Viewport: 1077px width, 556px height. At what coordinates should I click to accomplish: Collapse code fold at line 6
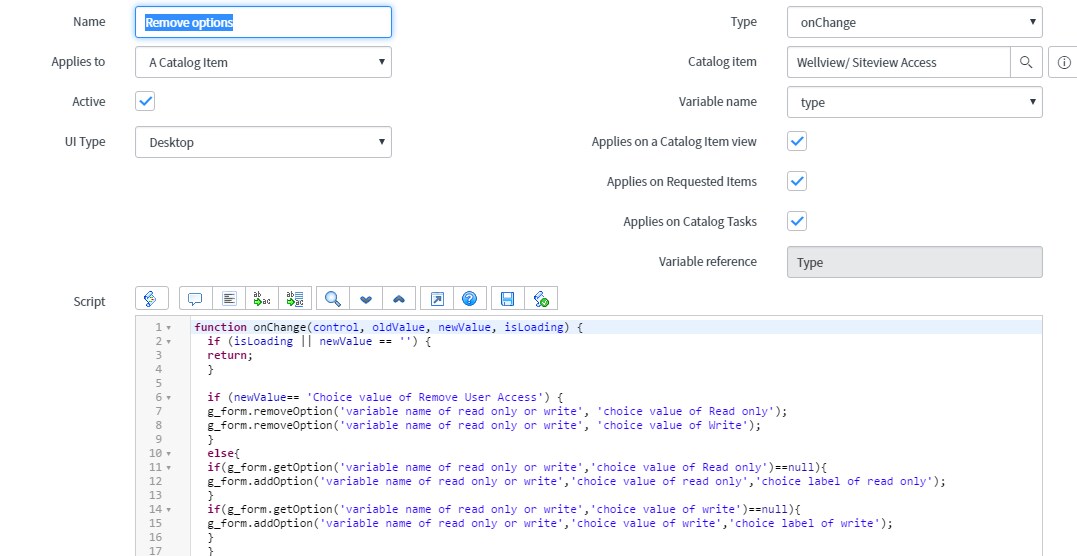(169, 397)
